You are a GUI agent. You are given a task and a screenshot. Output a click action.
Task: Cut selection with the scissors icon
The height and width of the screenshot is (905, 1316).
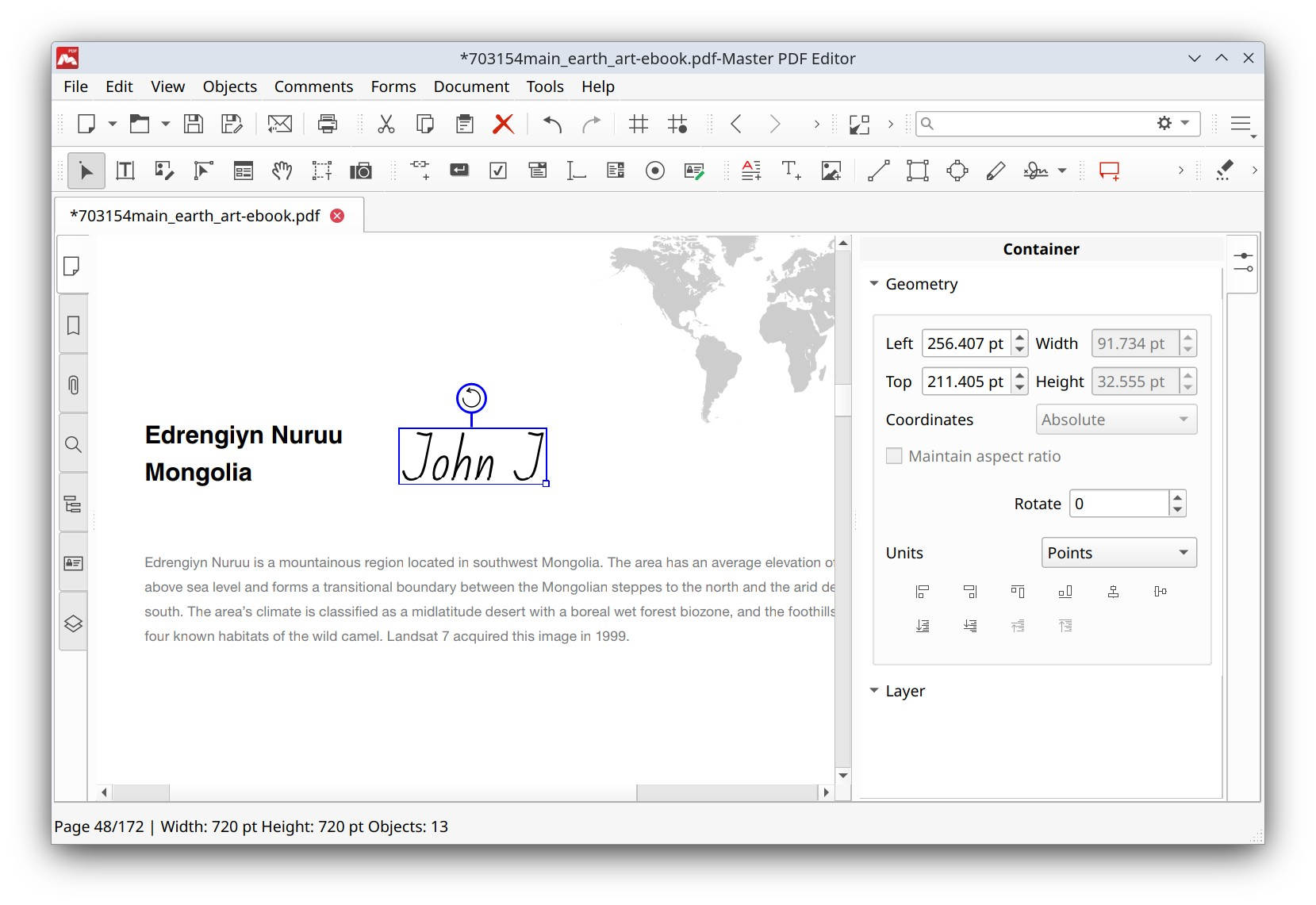point(386,124)
